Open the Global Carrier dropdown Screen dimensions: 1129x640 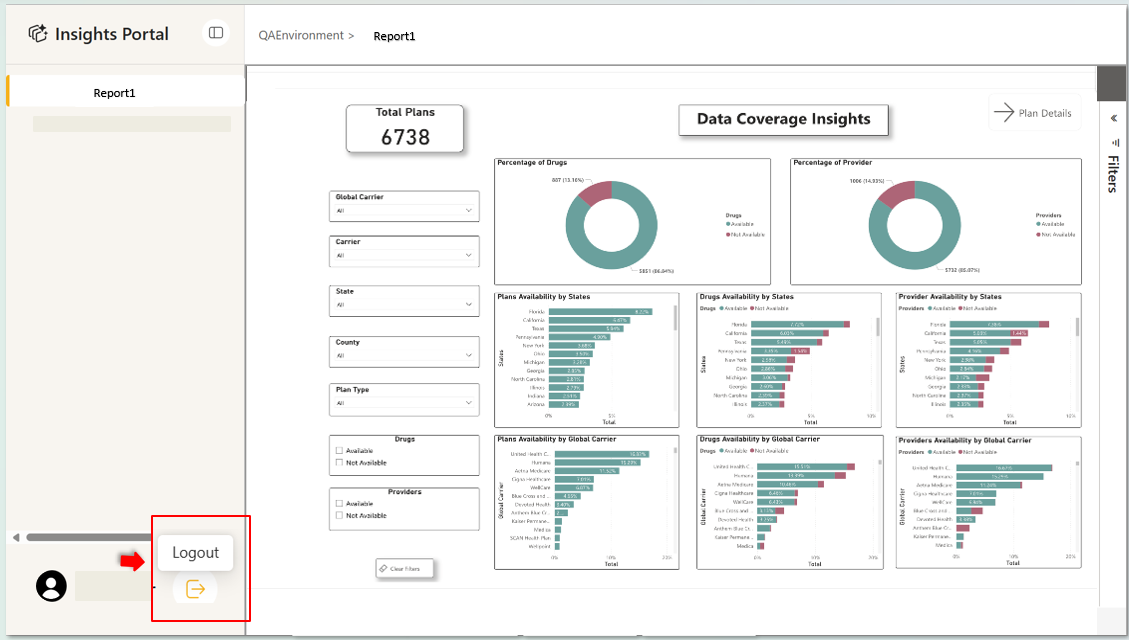404,211
